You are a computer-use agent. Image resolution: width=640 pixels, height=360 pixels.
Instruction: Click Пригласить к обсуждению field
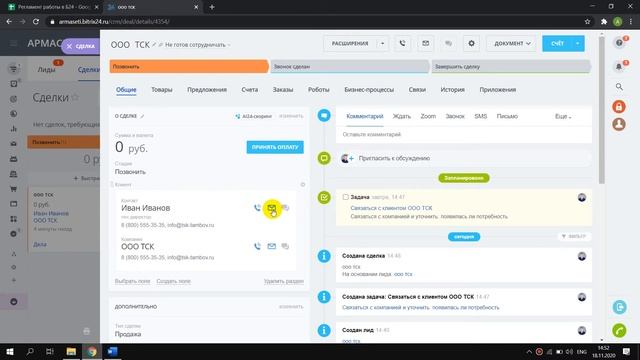(x=465, y=158)
